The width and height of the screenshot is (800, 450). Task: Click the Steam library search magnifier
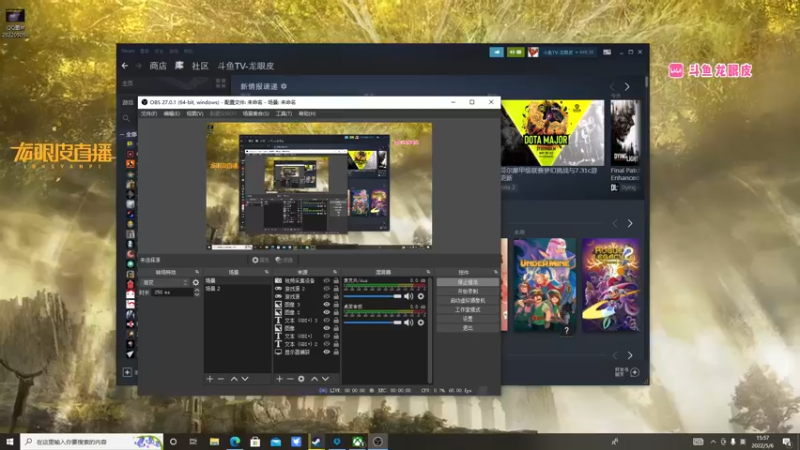(126, 118)
